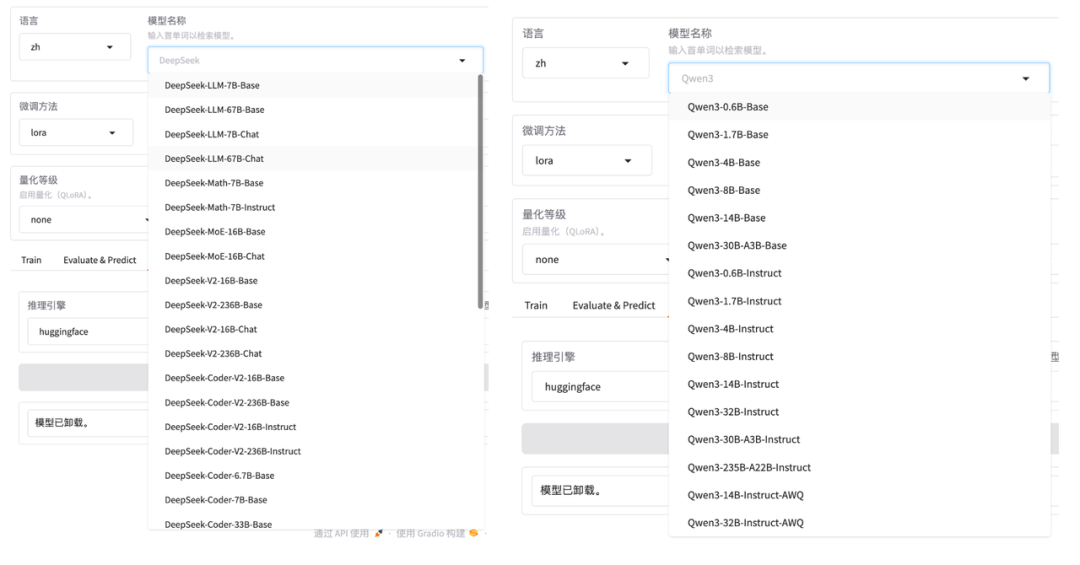The image size is (1080, 565).
Task: Select DeepSeek-Coder-V2-16B-Instruct
Action: click(x=313, y=427)
